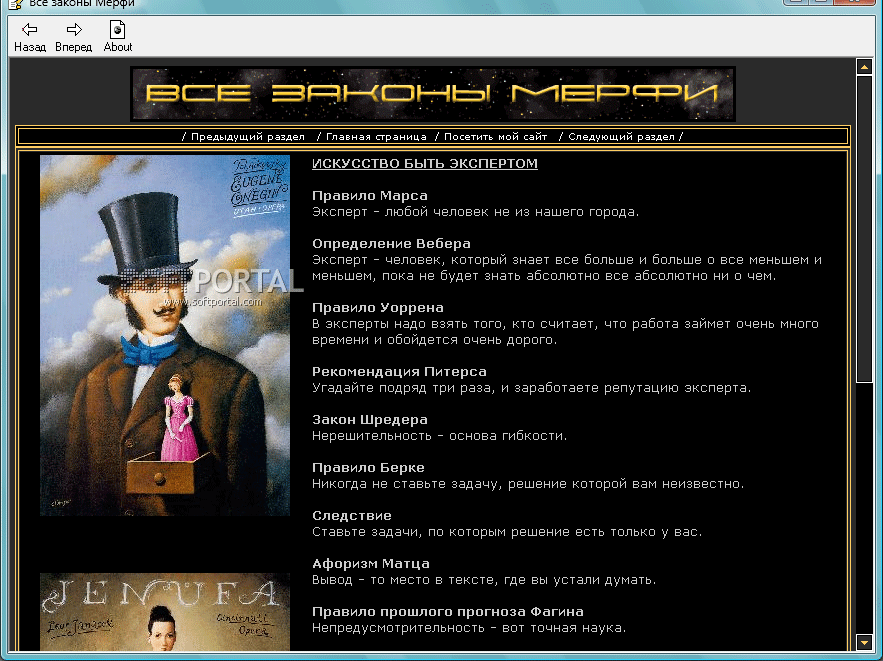Select the Закон Шредера heading
This screenshot has height=661, width=883.
pos(369,419)
